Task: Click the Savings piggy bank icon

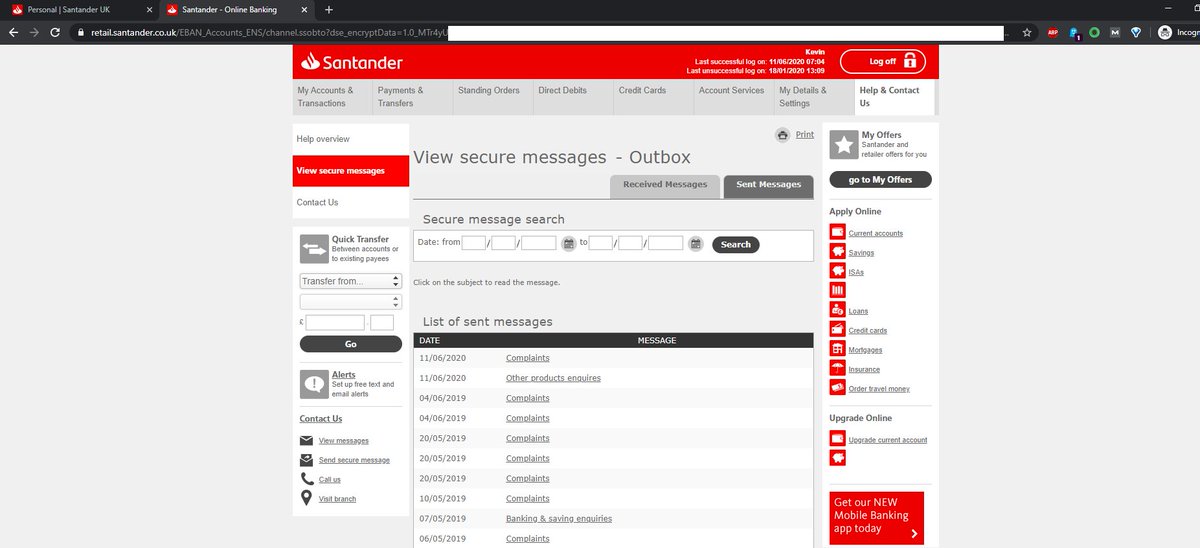Action: (x=837, y=252)
